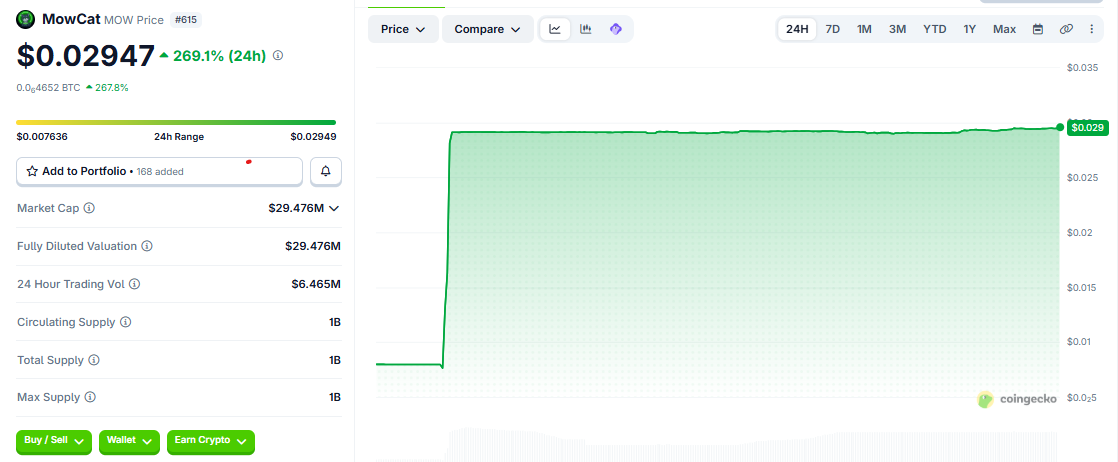Click the purple diamond chart icon
The width and height of the screenshot is (1118, 462).
616,29
